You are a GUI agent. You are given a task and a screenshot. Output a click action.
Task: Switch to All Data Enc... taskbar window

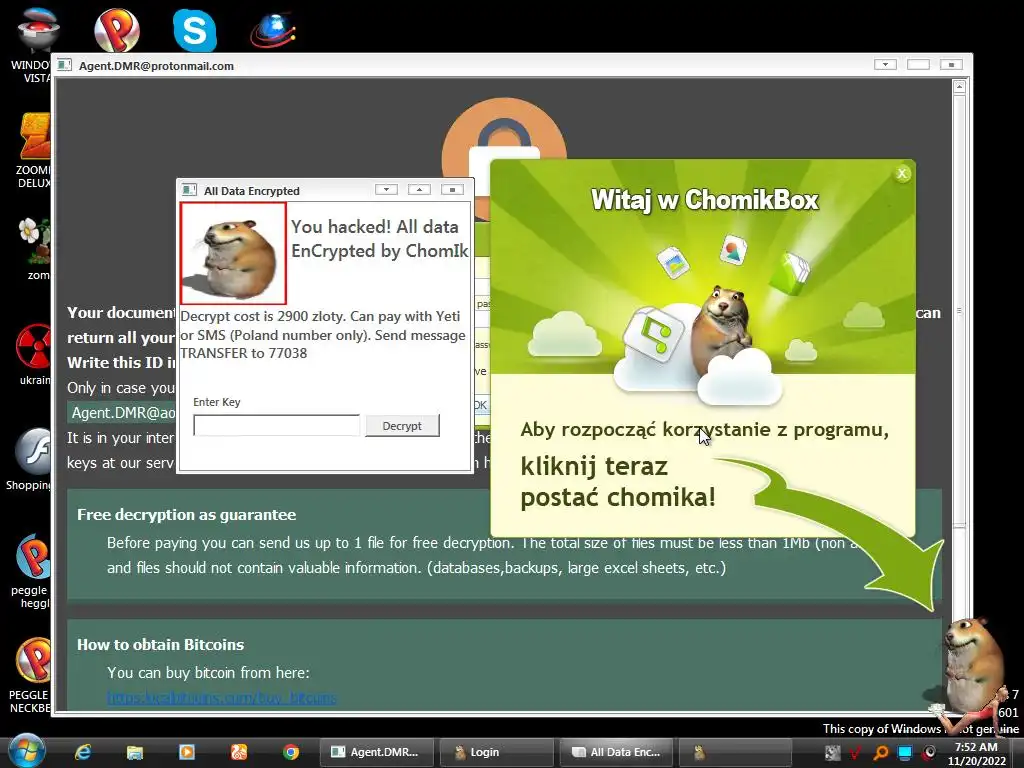coord(615,752)
